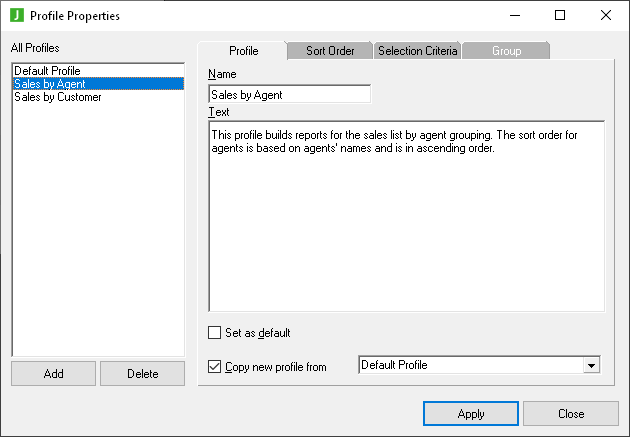Close the window using the title bar X
This screenshot has width=630, height=437.
click(x=606, y=15)
